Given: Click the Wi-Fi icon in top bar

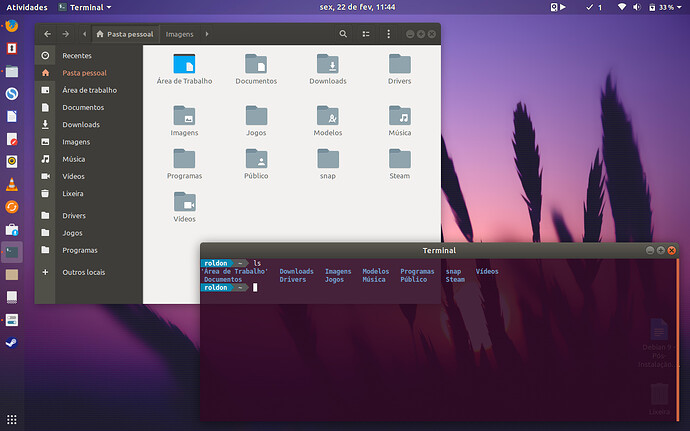Looking at the screenshot, I should 622,7.
